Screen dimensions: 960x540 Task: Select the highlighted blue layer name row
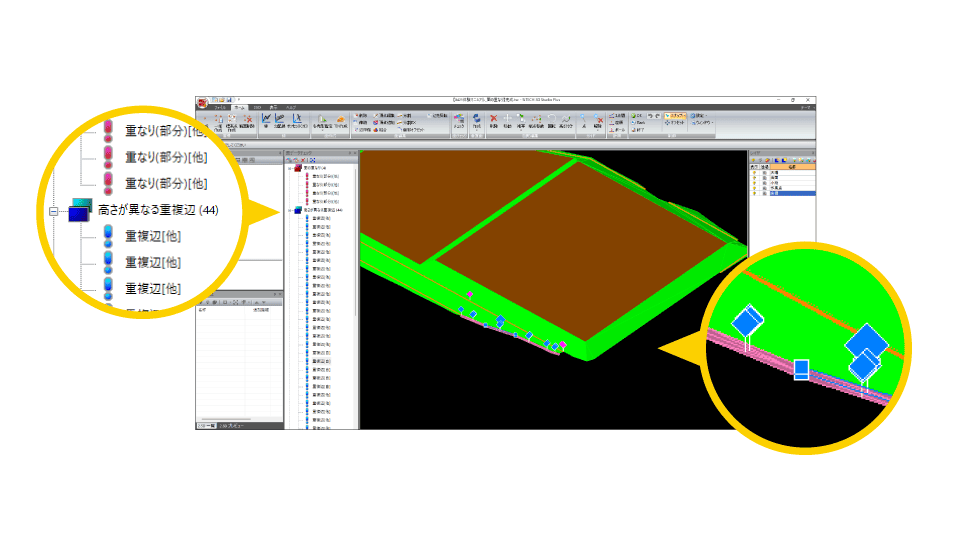(x=792, y=193)
